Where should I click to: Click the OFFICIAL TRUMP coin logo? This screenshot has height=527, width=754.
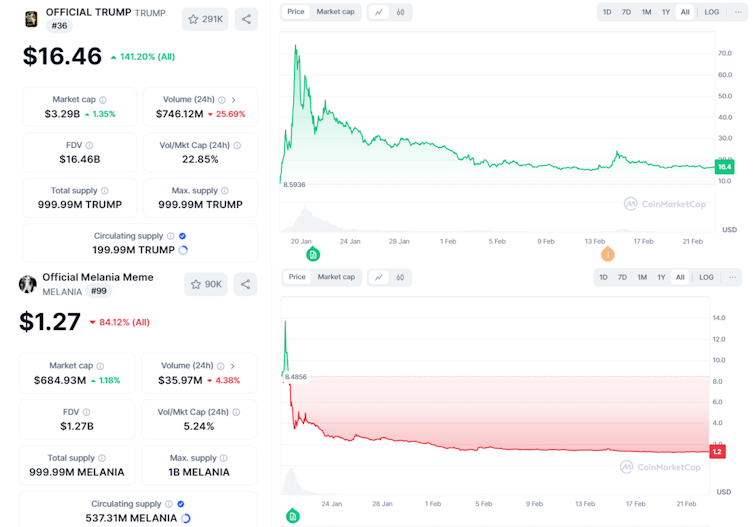tap(31, 18)
